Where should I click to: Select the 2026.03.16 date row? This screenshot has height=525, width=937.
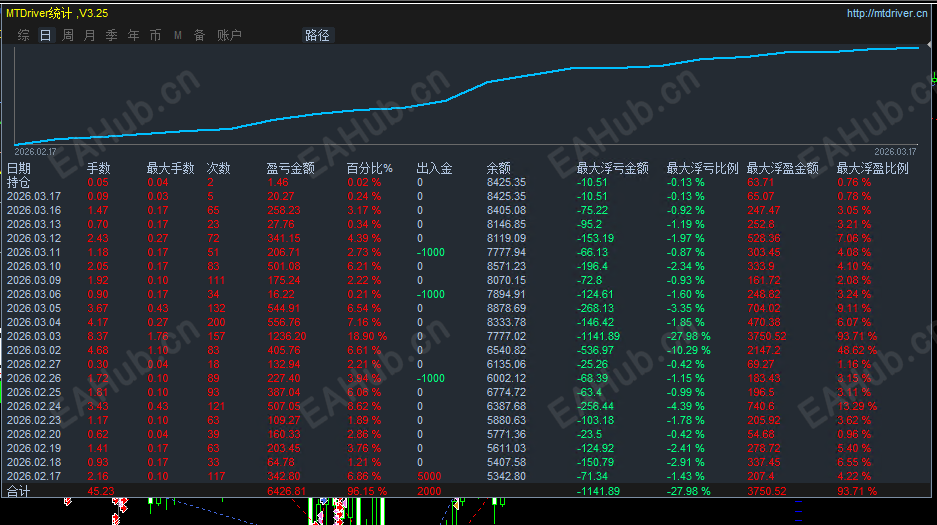coord(33,210)
